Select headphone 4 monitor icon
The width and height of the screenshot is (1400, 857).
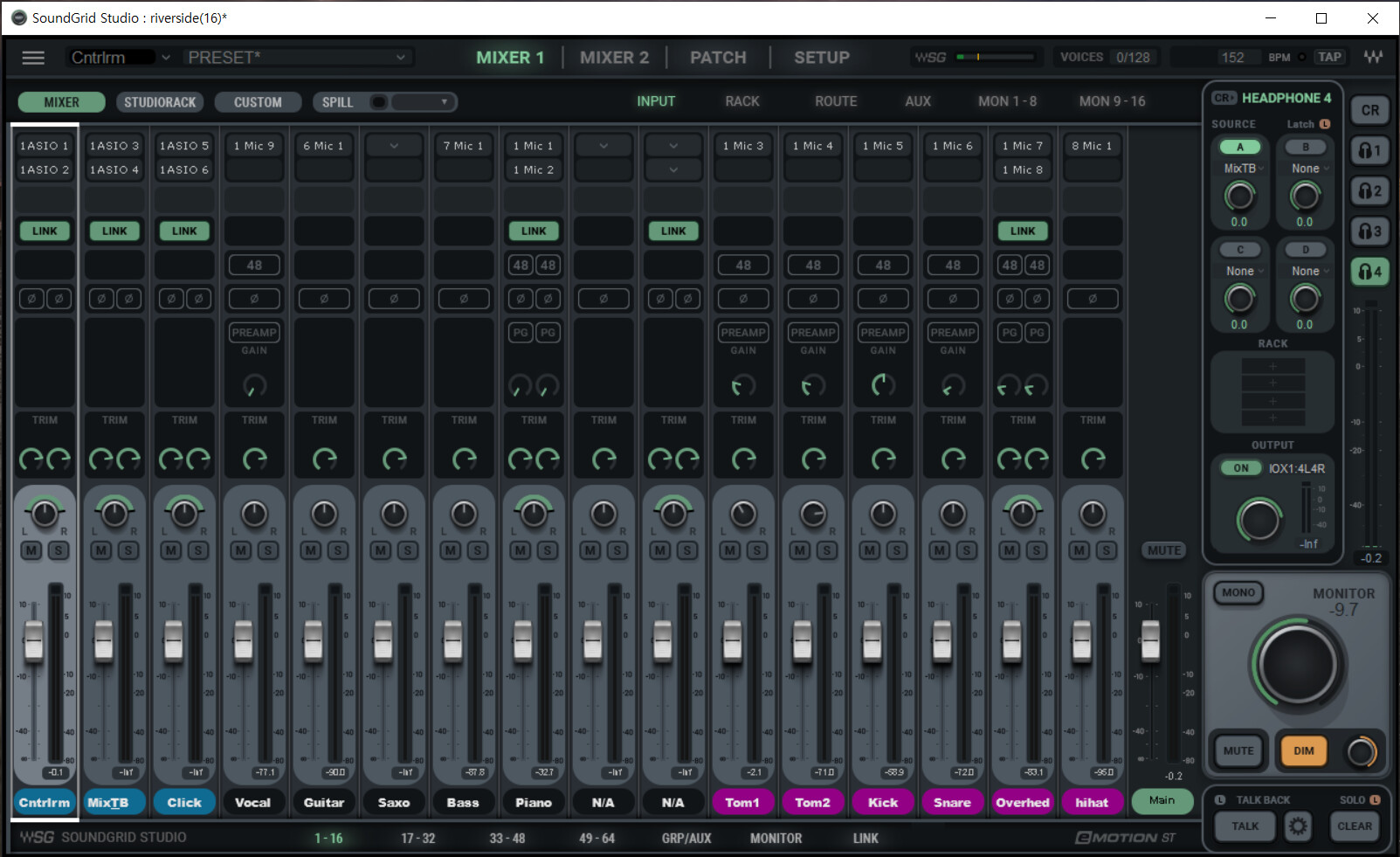1369,272
